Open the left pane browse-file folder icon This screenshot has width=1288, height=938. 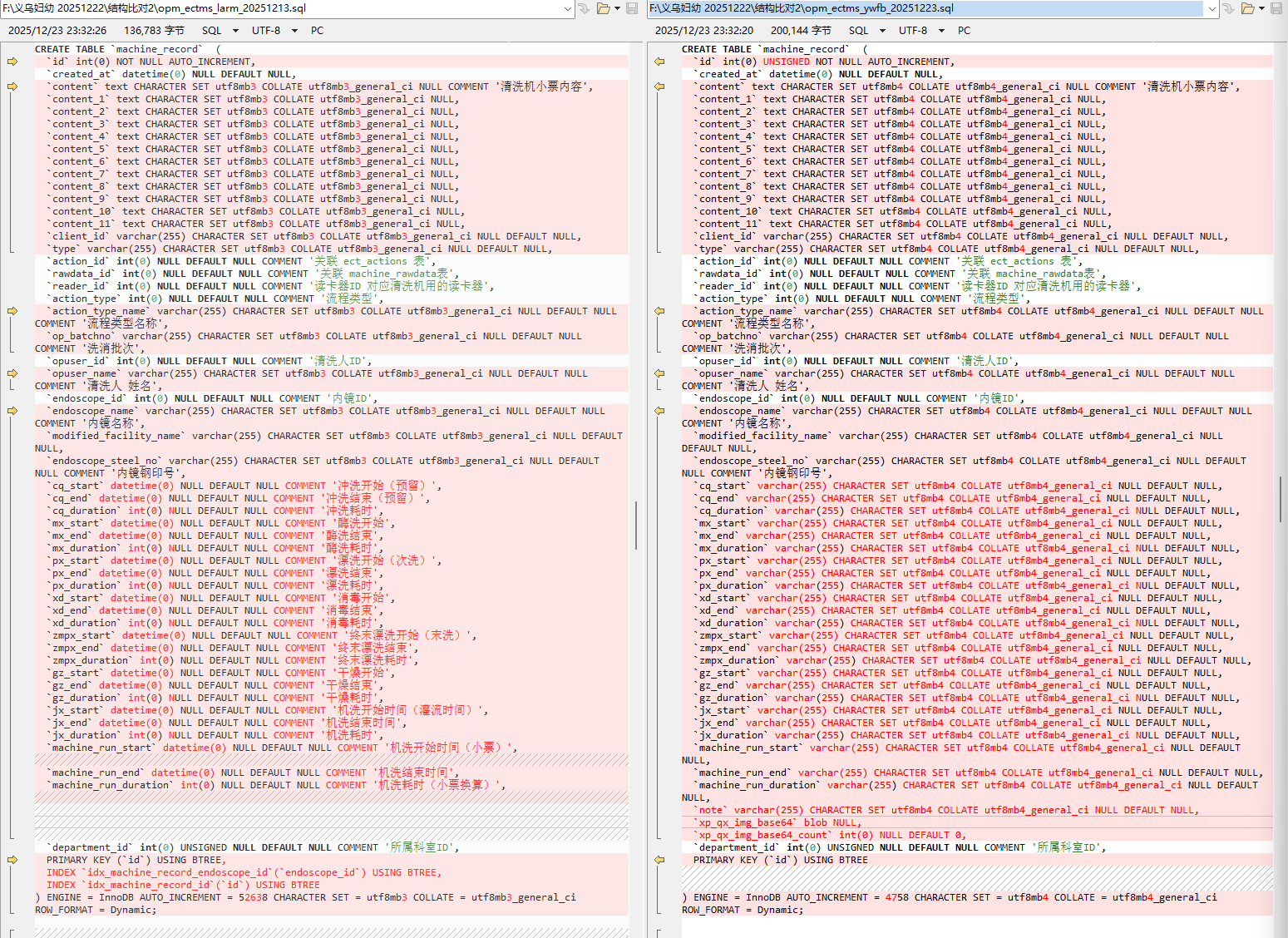(603, 8)
